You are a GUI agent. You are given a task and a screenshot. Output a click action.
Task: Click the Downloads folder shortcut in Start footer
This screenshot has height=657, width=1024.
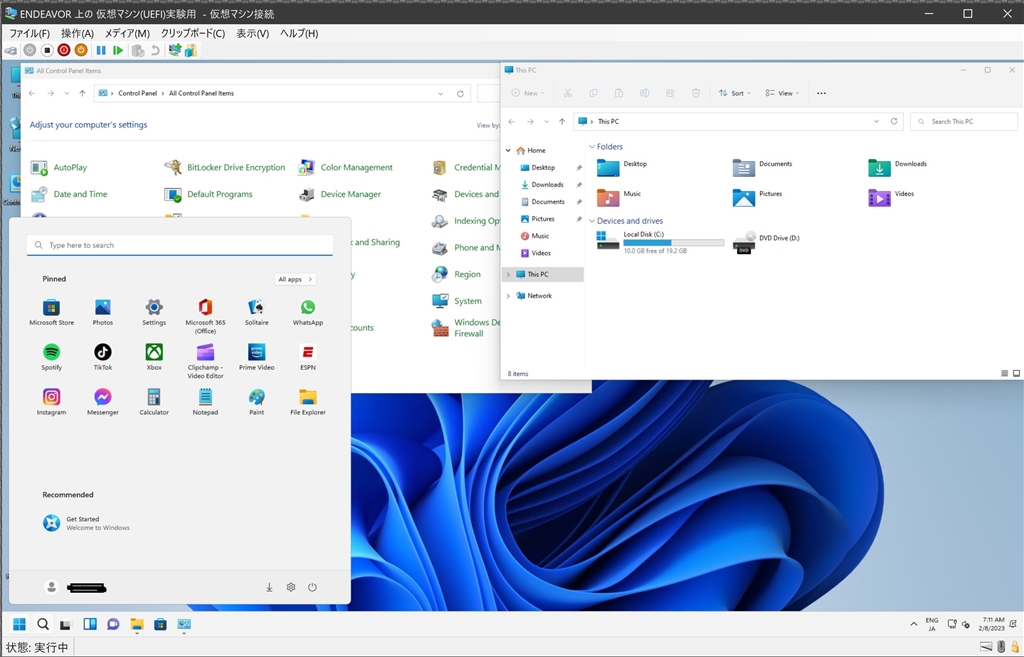269,587
